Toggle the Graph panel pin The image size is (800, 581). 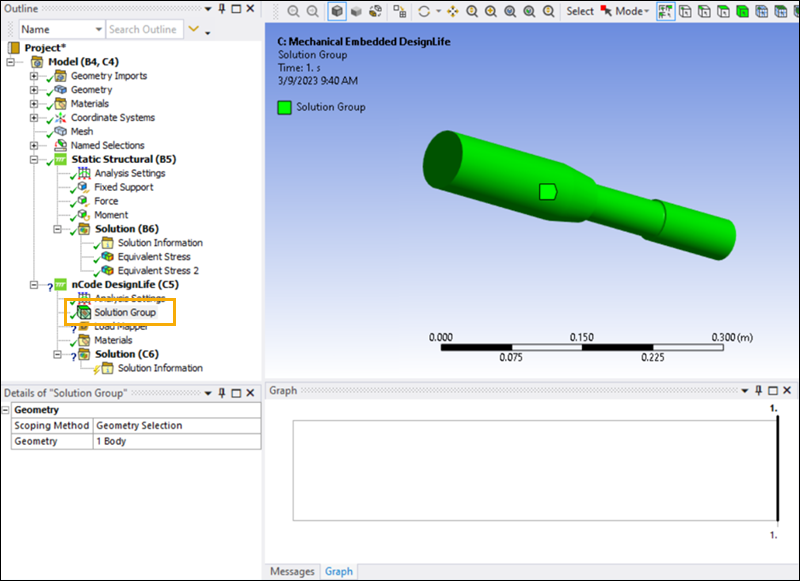(756, 390)
